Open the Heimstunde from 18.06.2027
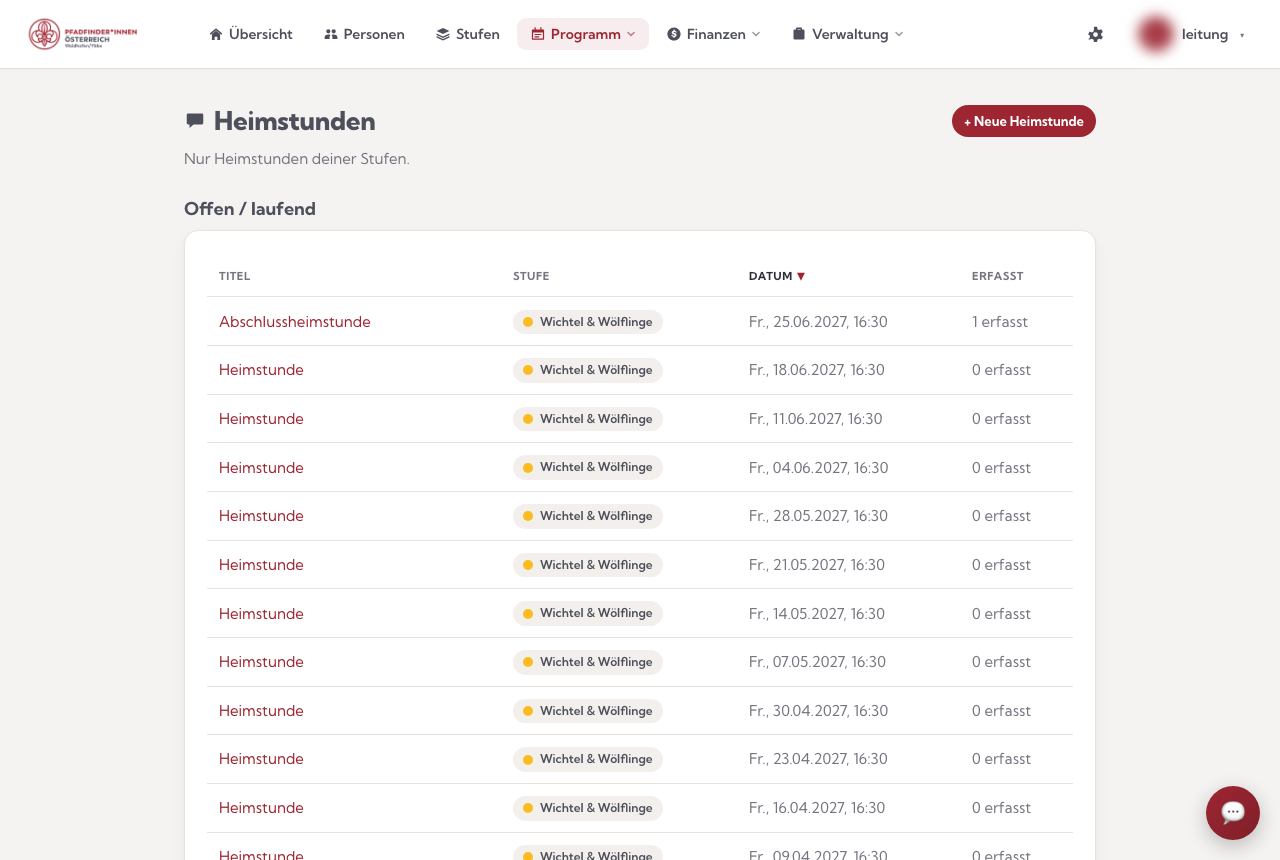Image resolution: width=1280 pixels, height=860 pixels. [x=261, y=370]
